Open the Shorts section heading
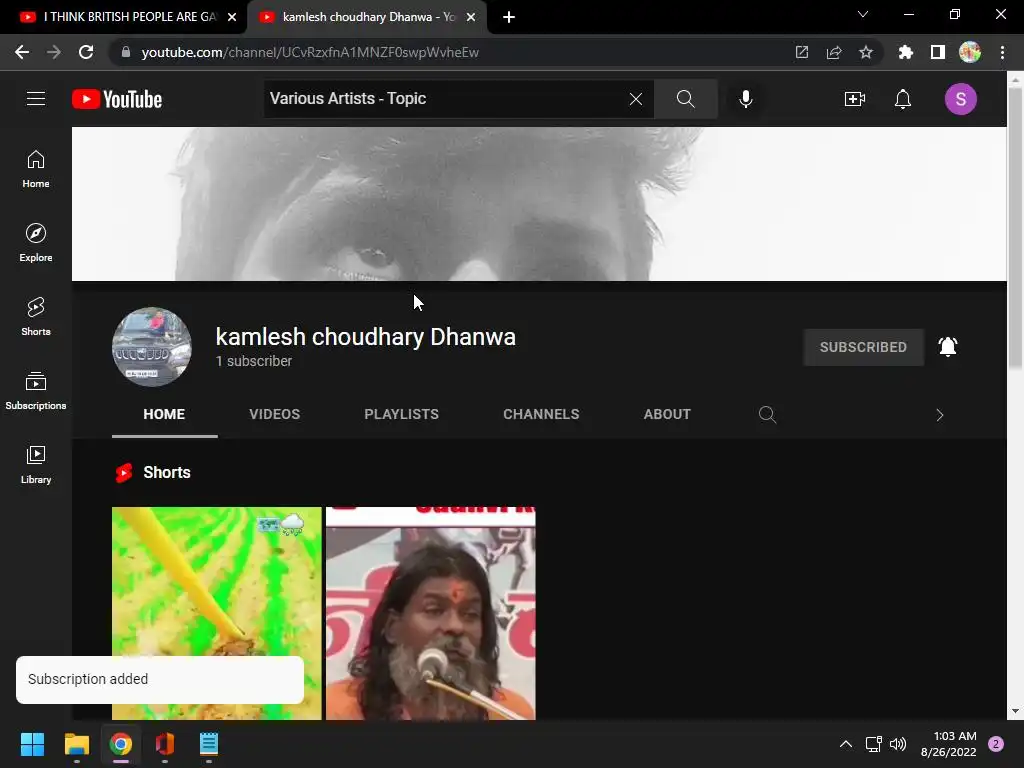Viewport: 1024px width, 768px height. [x=167, y=472]
